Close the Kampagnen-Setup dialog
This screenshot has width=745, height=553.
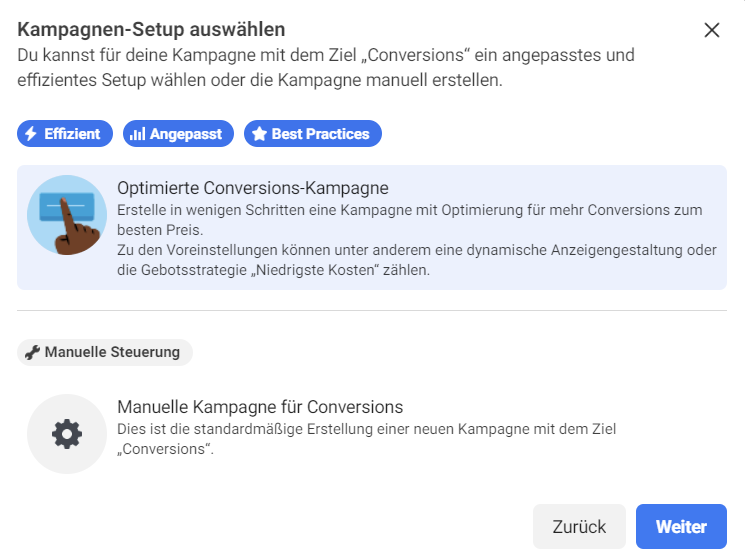pyautogui.click(x=711, y=30)
